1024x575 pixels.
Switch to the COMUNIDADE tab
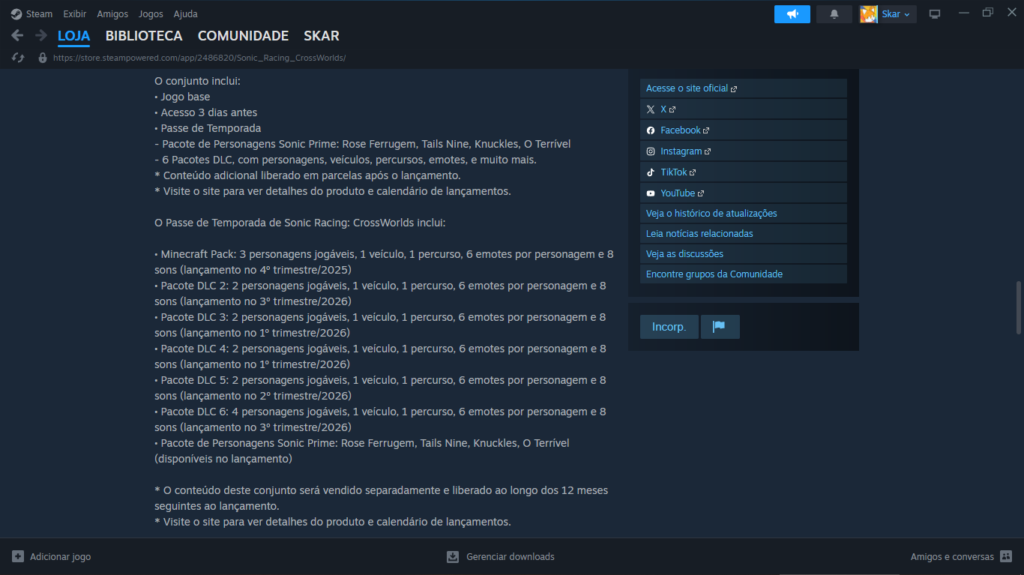[x=243, y=36]
